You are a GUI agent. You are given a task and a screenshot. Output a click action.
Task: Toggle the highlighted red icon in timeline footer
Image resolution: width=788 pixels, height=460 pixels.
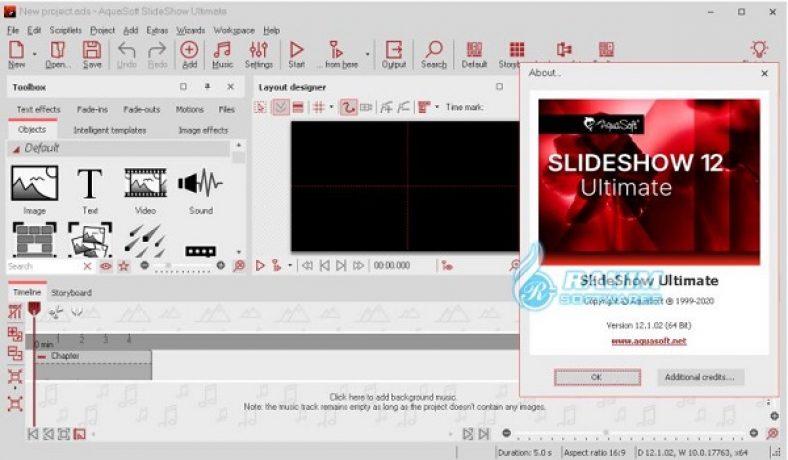point(79,434)
